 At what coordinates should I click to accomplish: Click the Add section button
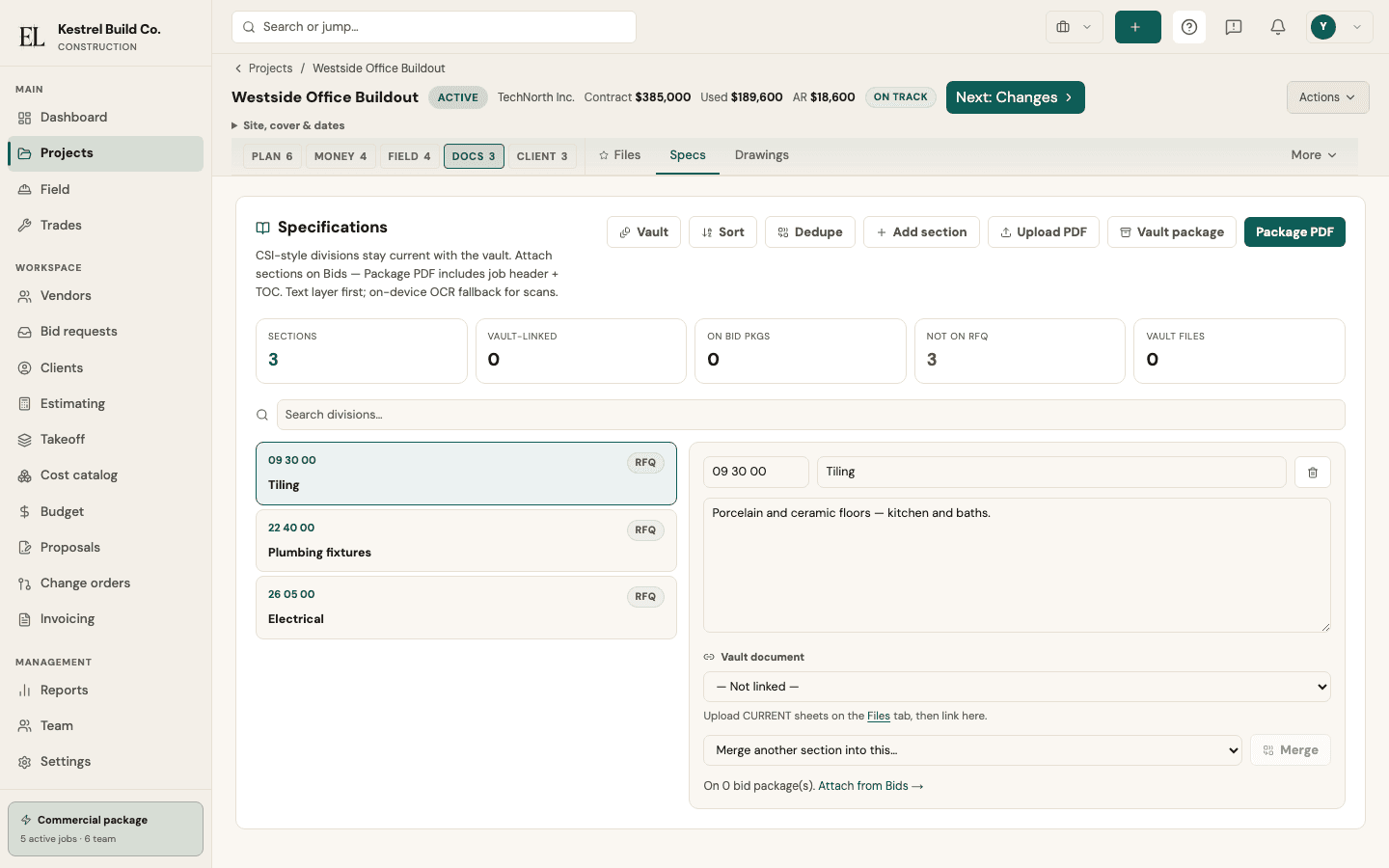(x=921, y=232)
